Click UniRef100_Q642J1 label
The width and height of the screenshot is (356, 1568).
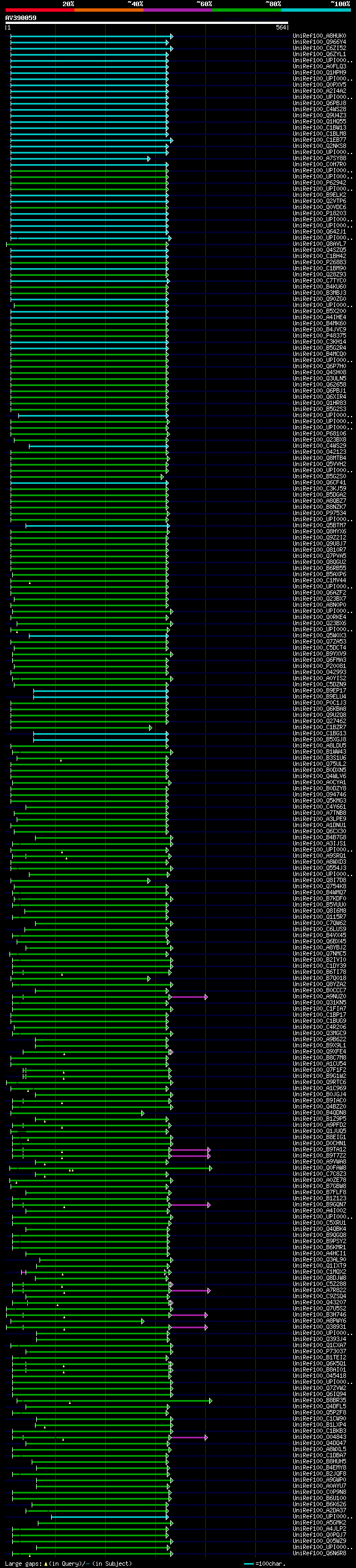click(319, 231)
